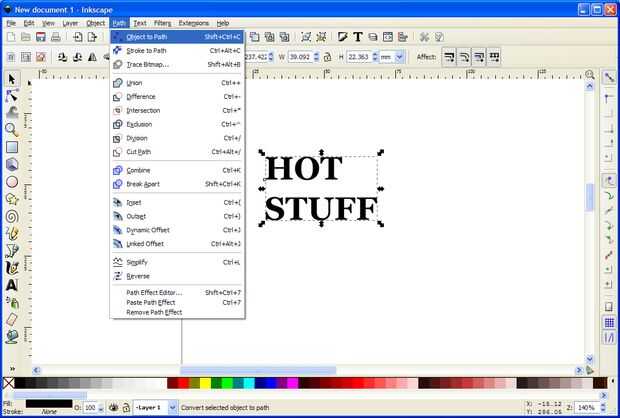Pick the yellow palette swatch
Screen dimensions: 620x418
[x=205, y=383]
